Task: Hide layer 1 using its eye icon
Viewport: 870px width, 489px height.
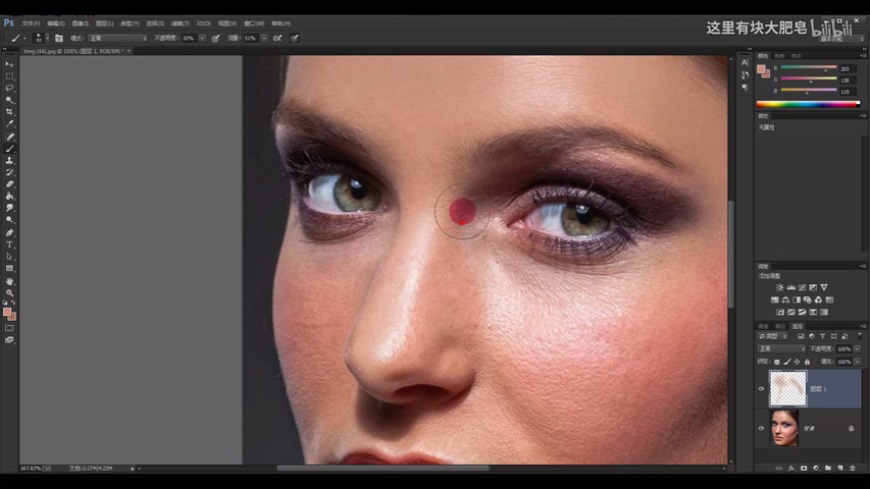Action: [762, 389]
